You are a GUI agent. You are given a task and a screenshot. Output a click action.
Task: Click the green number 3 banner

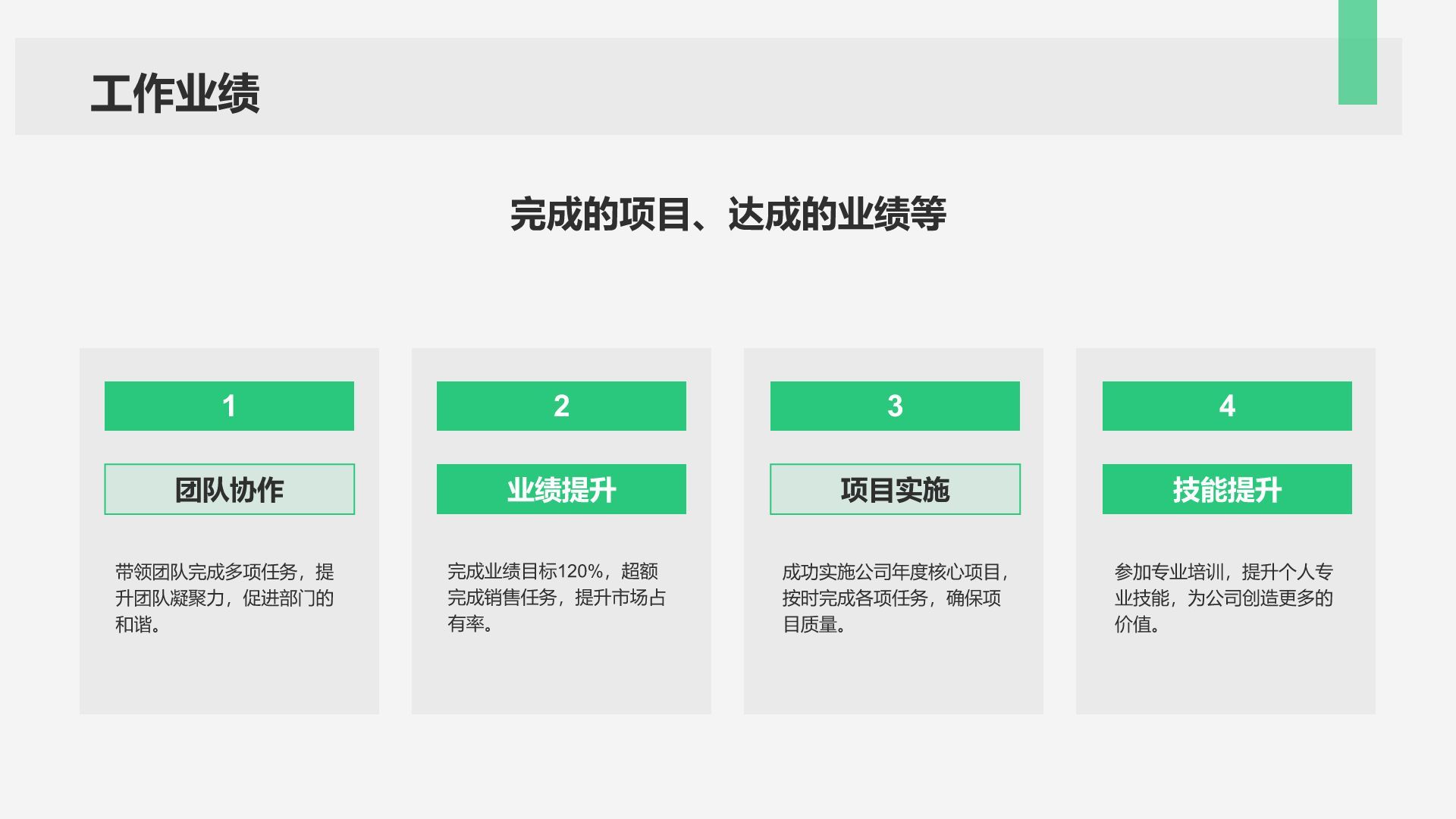(895, 406)
